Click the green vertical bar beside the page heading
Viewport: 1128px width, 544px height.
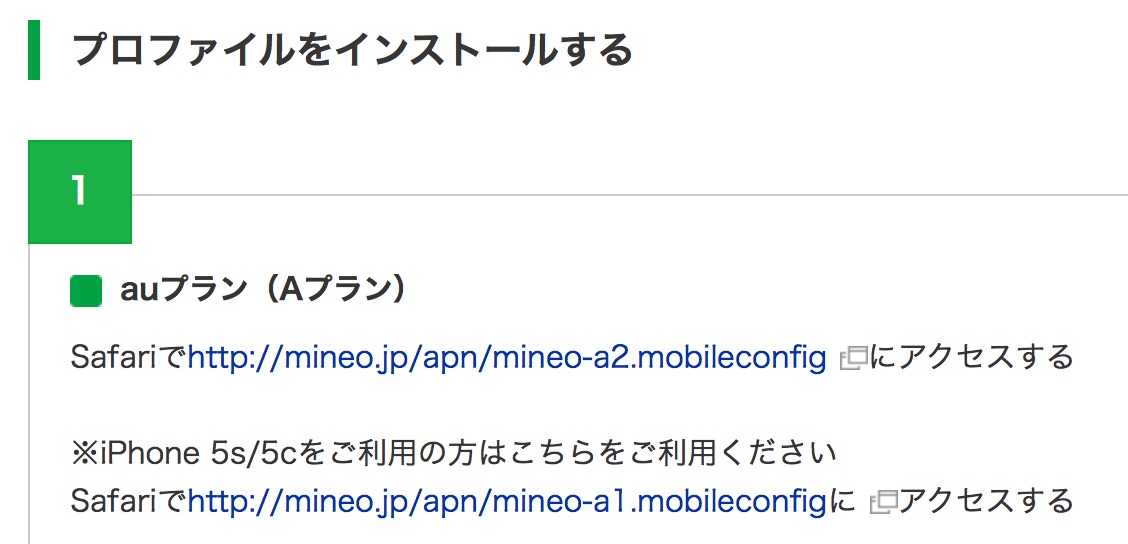[x=34, y=48]
